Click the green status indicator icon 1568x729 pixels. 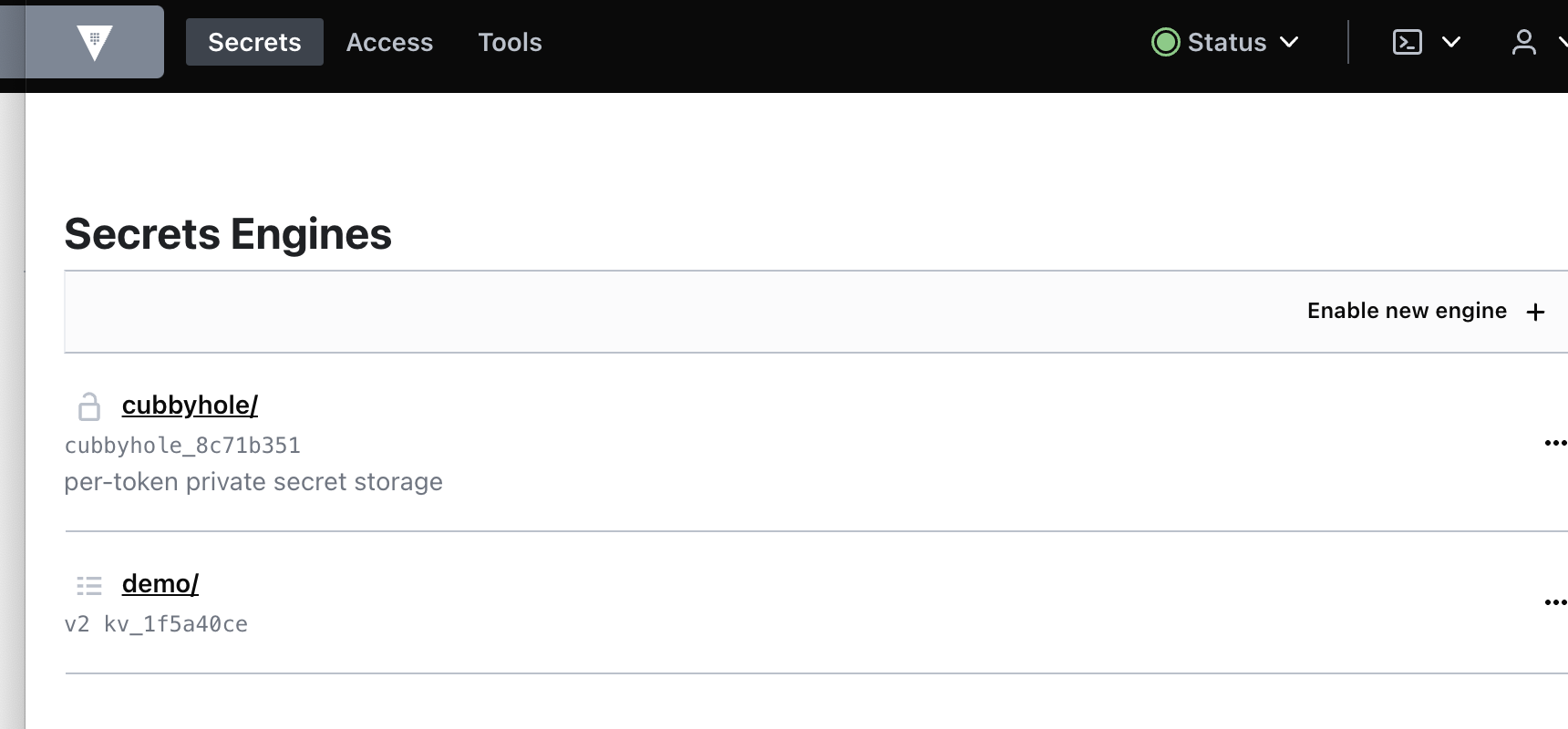pyautogui.click(x=1165, y=42)
